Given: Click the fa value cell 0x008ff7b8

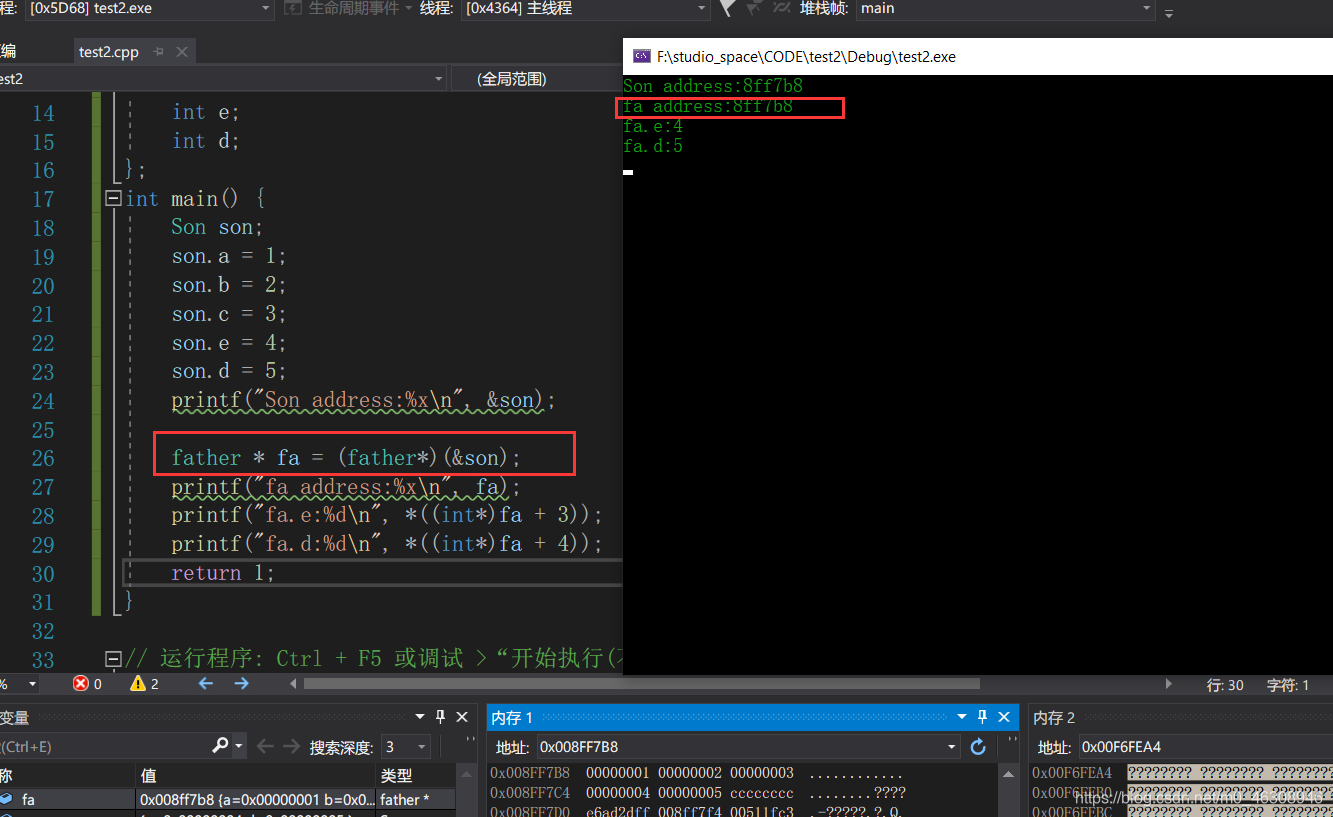Looking at the screenshot, I should (256, 799).
